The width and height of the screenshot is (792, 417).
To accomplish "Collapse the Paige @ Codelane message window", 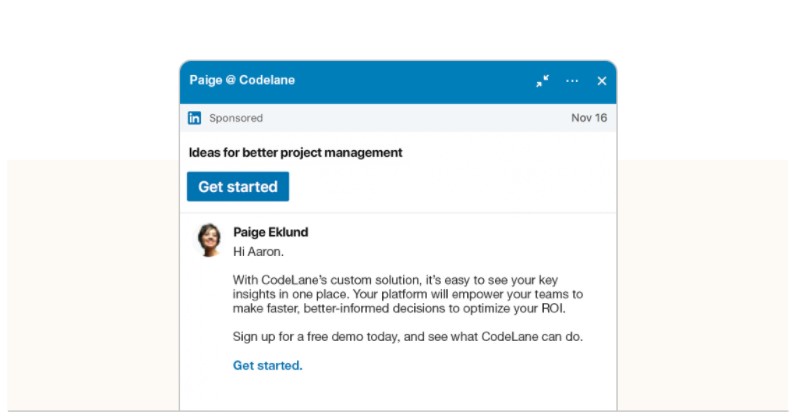I will pyautogui.click(x=542, y=81).
